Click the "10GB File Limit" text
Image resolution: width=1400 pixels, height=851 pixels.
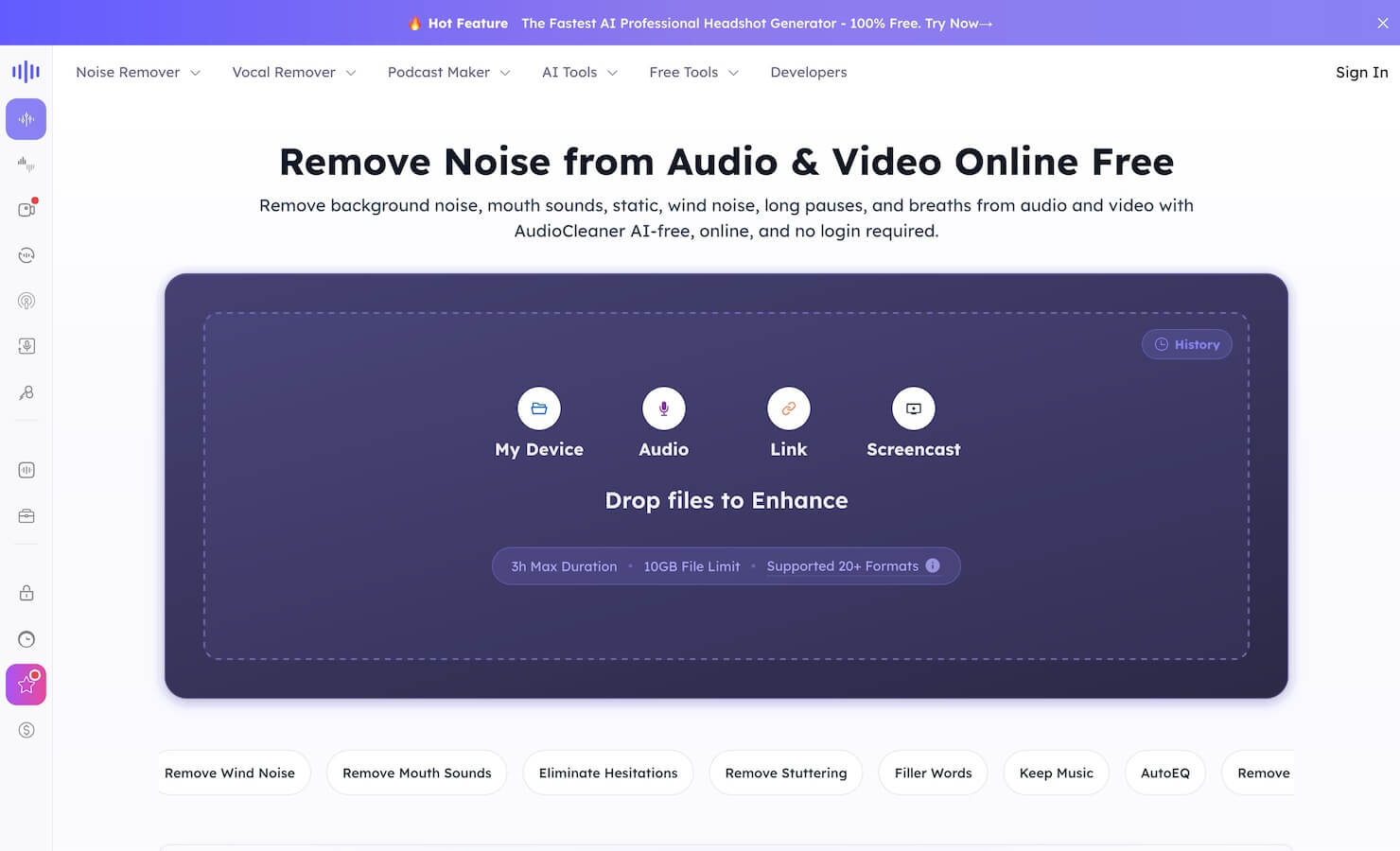point(691,566)
